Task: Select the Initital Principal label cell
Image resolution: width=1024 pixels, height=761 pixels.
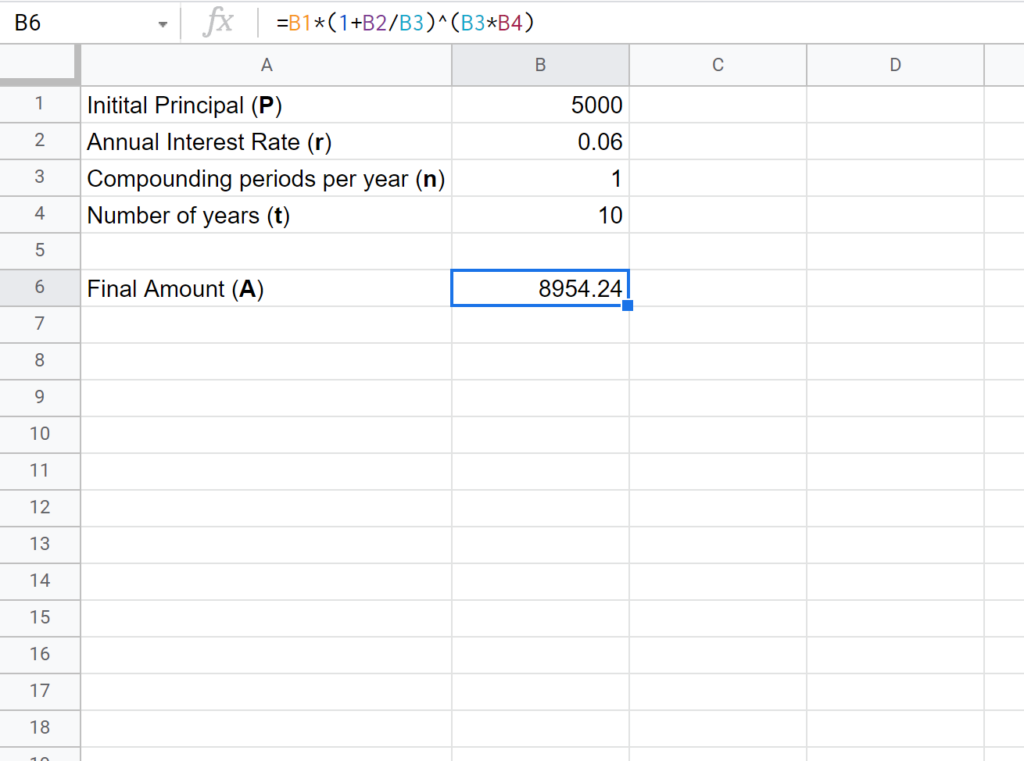Action: click(266, 105)
